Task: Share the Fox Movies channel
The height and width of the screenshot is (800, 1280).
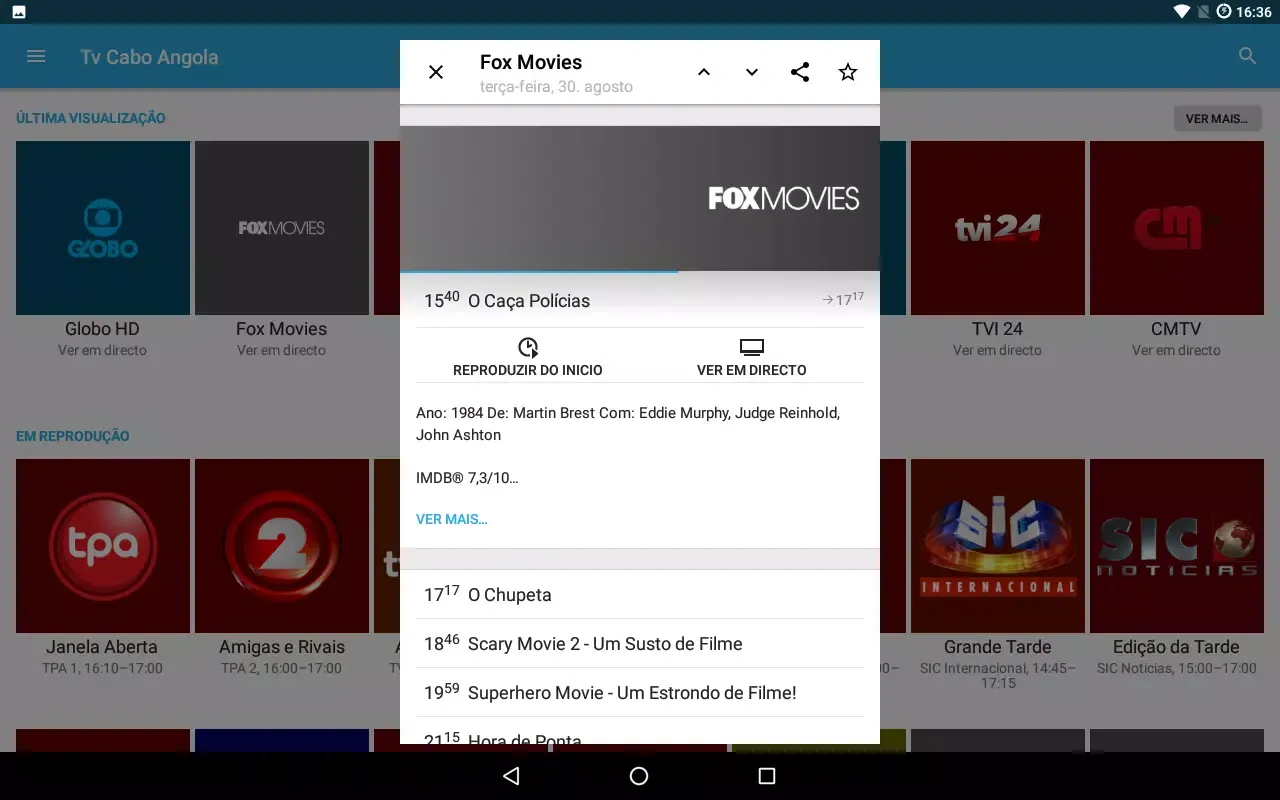Action: click(800, 72)
